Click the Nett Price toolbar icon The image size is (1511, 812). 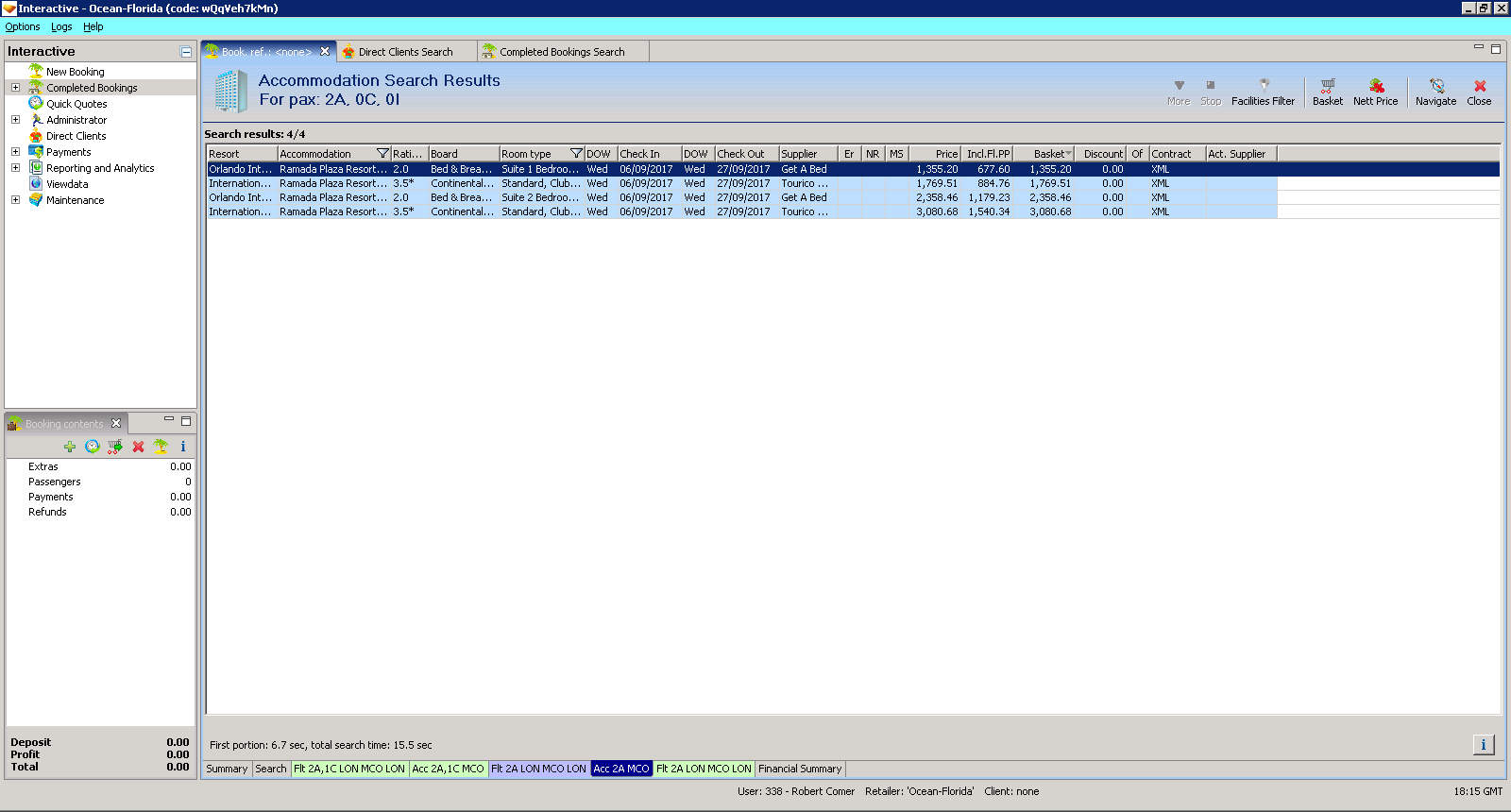(x=1375, y=87)
